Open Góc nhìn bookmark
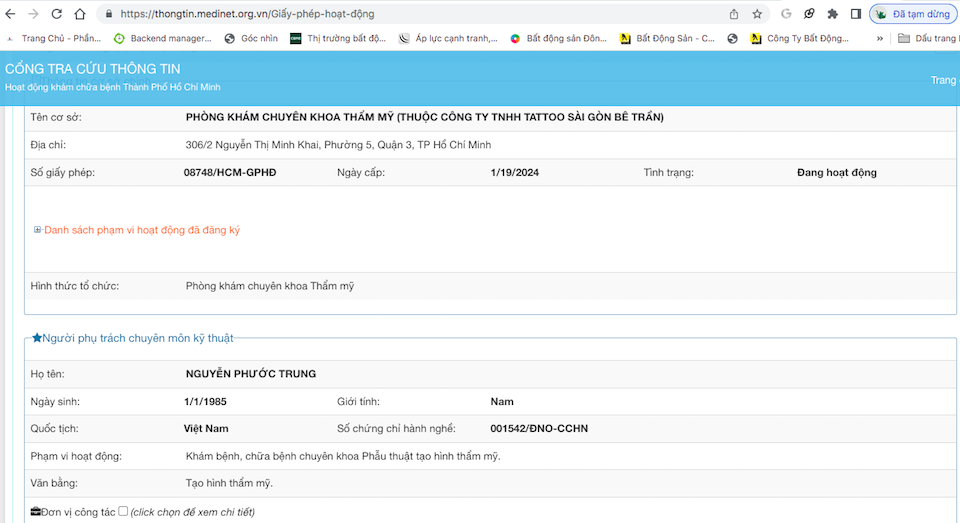 (251, 38)
